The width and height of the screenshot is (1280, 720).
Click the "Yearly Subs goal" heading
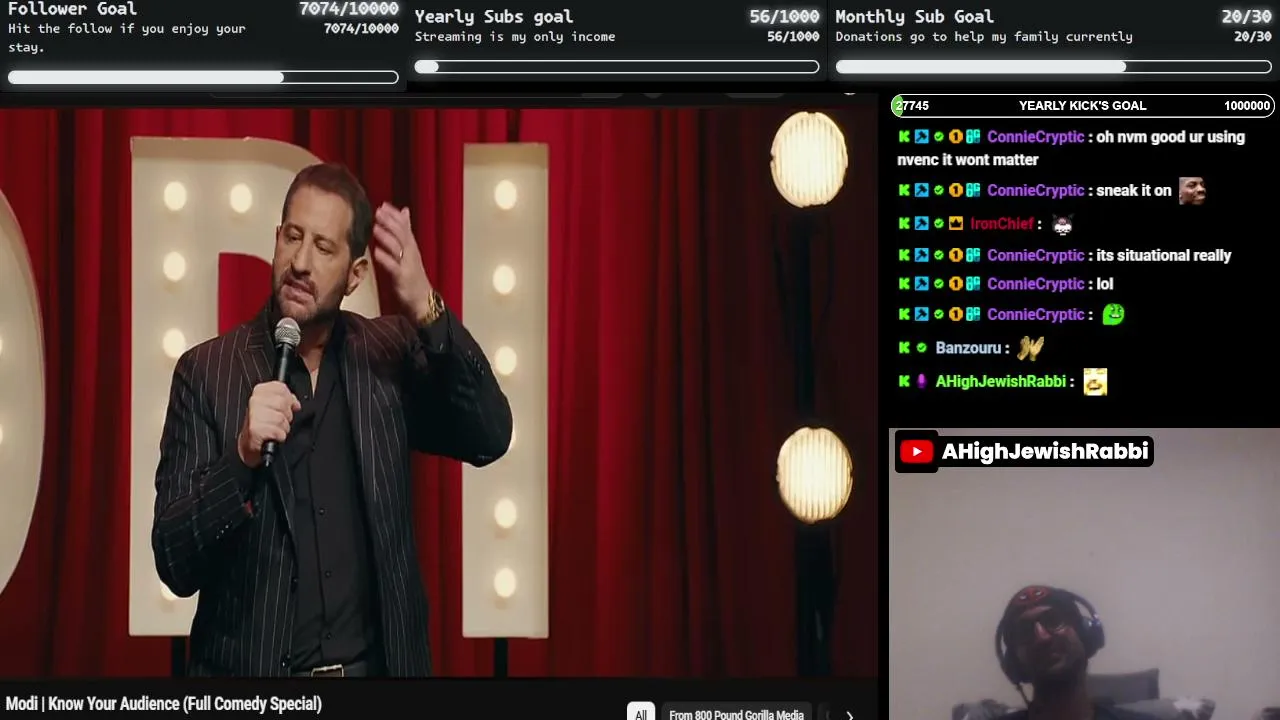pyautogui.click(x=494, y=16)
